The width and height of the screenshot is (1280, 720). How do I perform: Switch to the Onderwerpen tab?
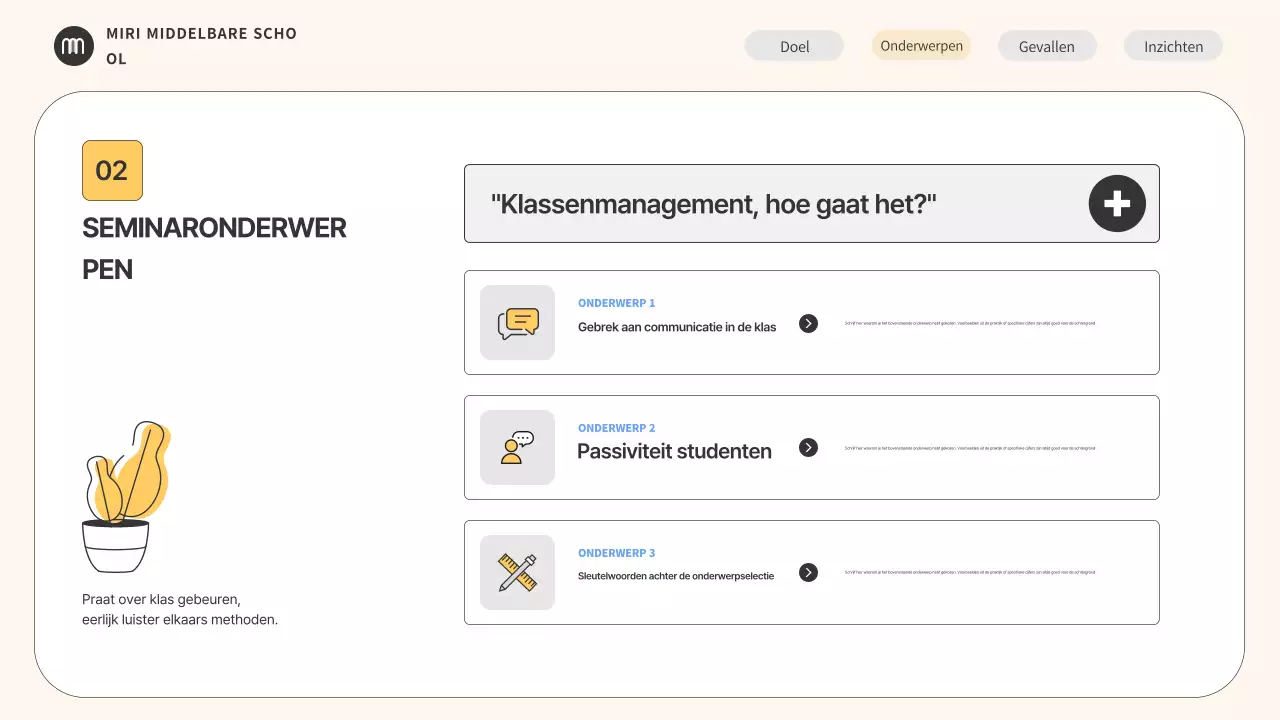point(921,46)
